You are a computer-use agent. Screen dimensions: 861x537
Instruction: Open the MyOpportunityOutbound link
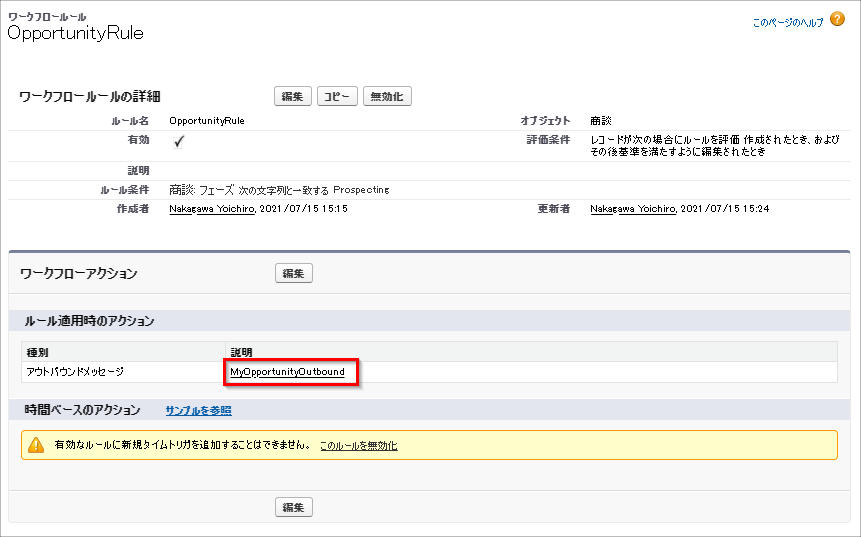coord(287,372)
